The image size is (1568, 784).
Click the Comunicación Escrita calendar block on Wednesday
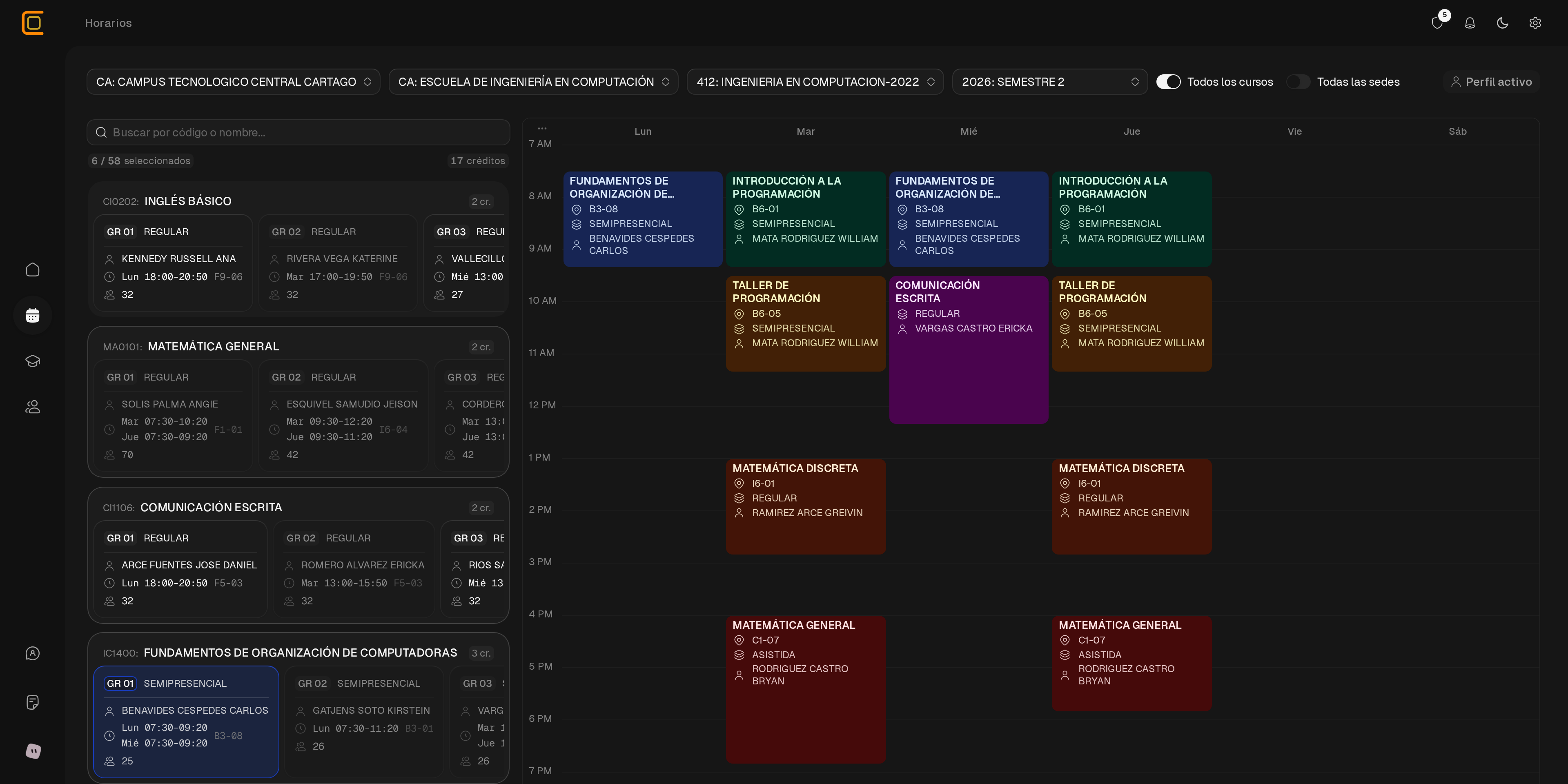tap(969, 350)
